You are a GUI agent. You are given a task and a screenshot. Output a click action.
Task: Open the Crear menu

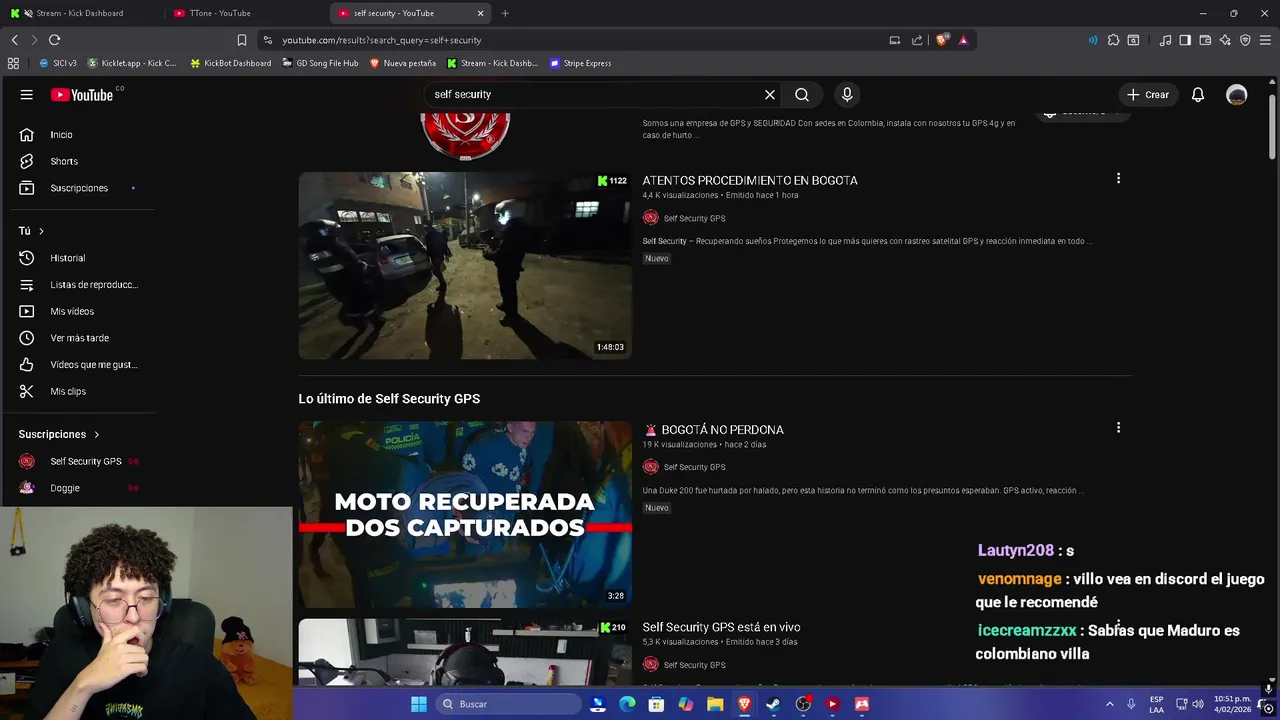click(1148, 94)
